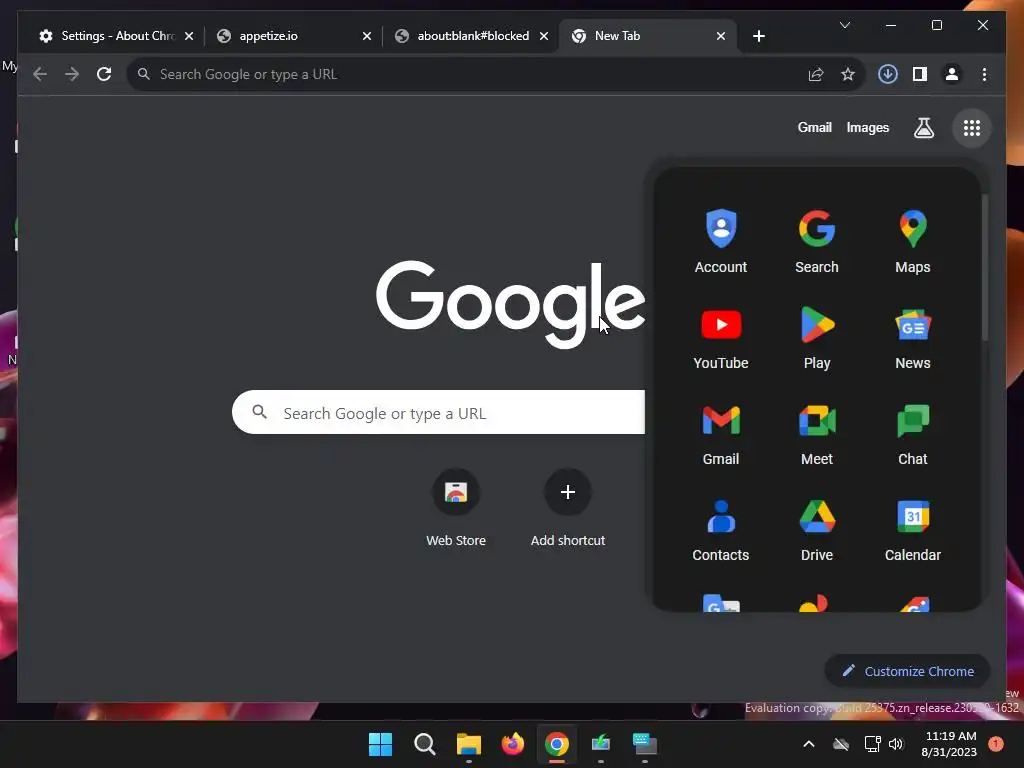The width and height of the screenshot is (1024, 768).
Task: Open the Chrome three-dot menu
Action: [x=984, y=74]
